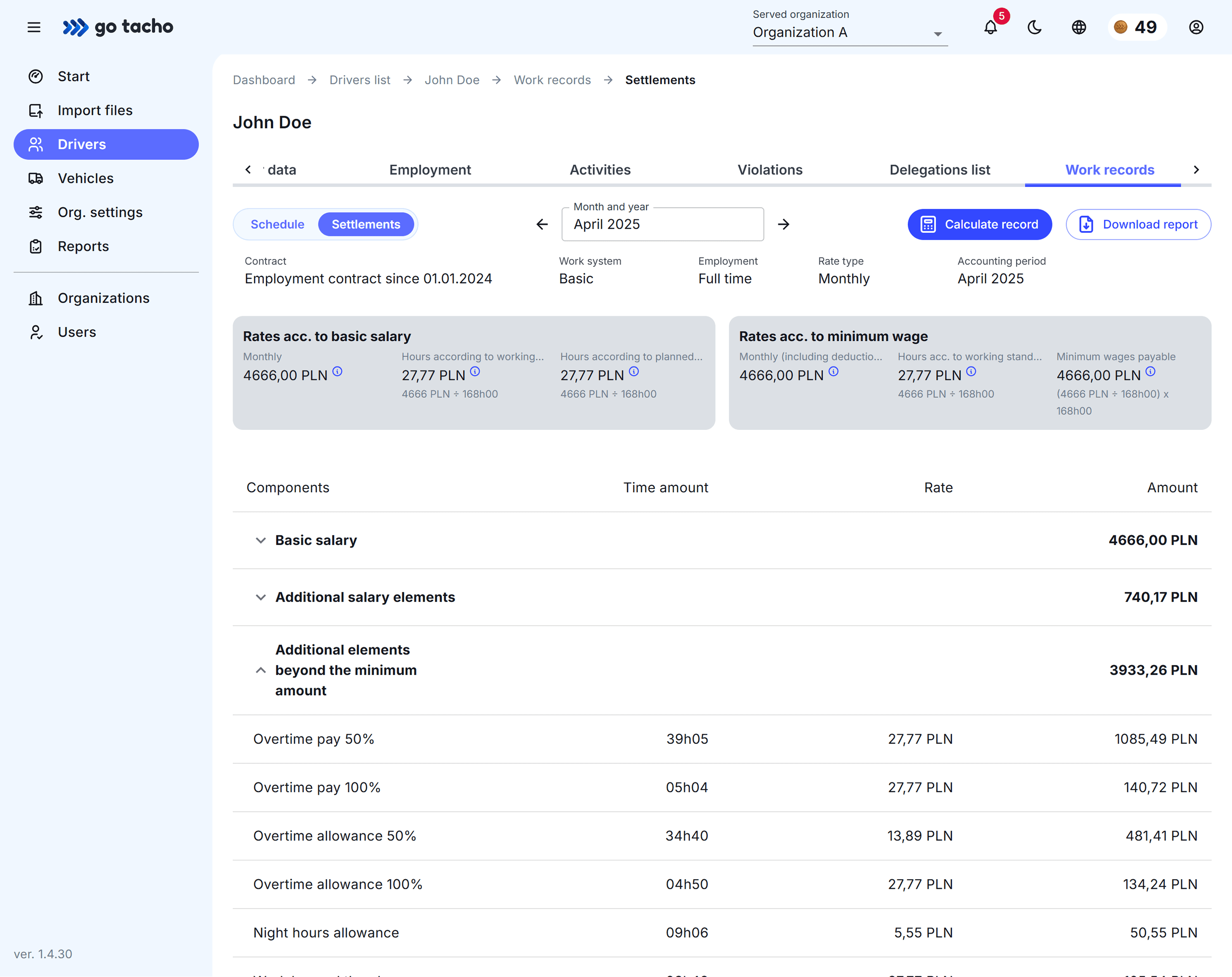Click the 49 credits badge

click(x=1137, y=27)
